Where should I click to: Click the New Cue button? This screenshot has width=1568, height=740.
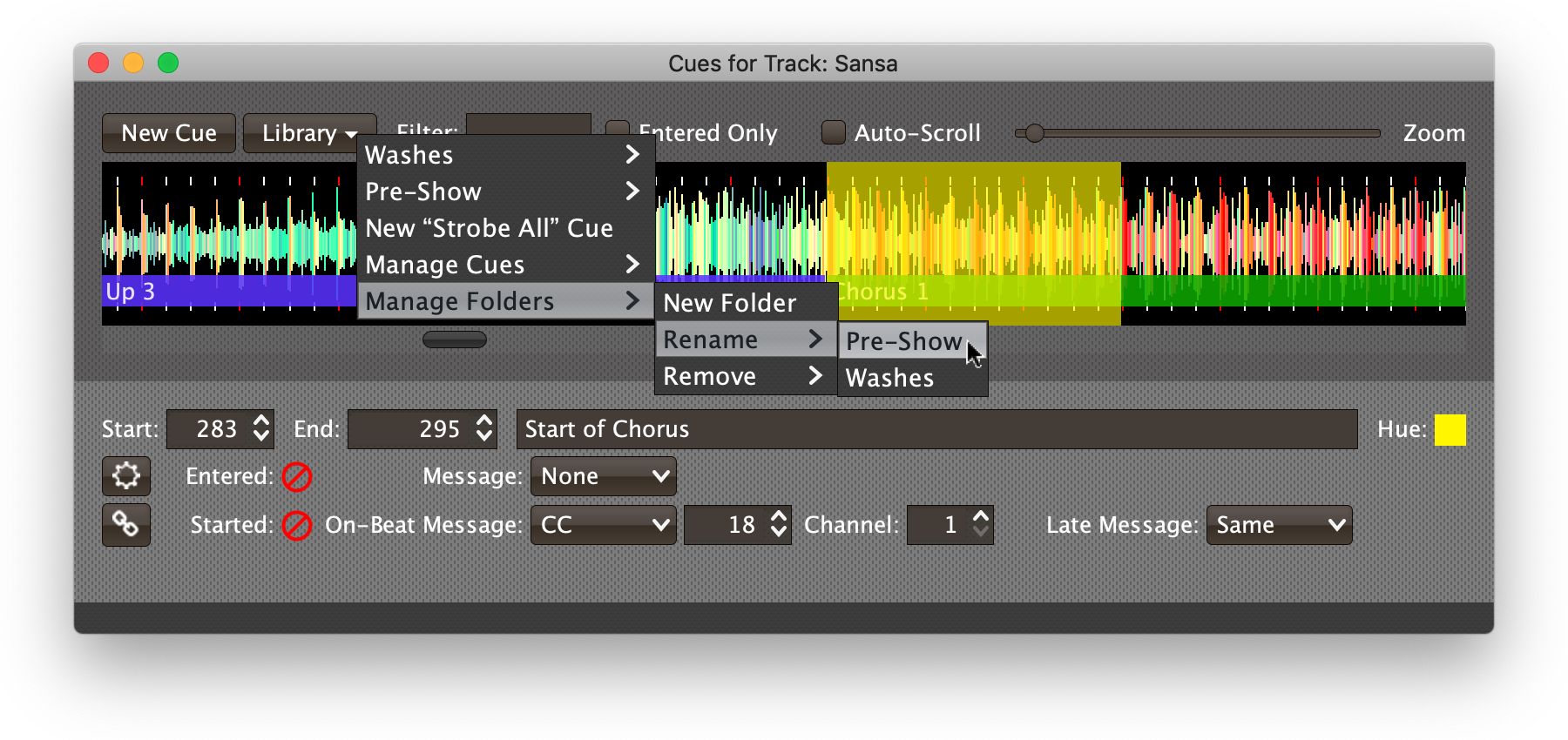tap(169, 133)
